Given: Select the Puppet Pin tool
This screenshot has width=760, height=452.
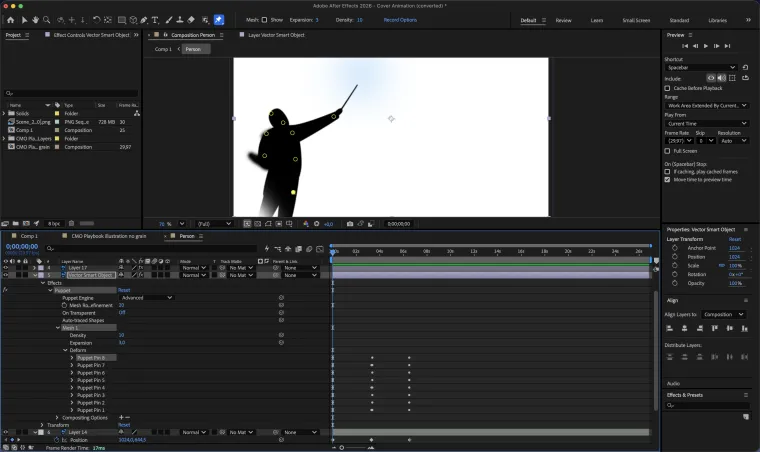Looking at the screenshot, I should click(x=219, y=20).
